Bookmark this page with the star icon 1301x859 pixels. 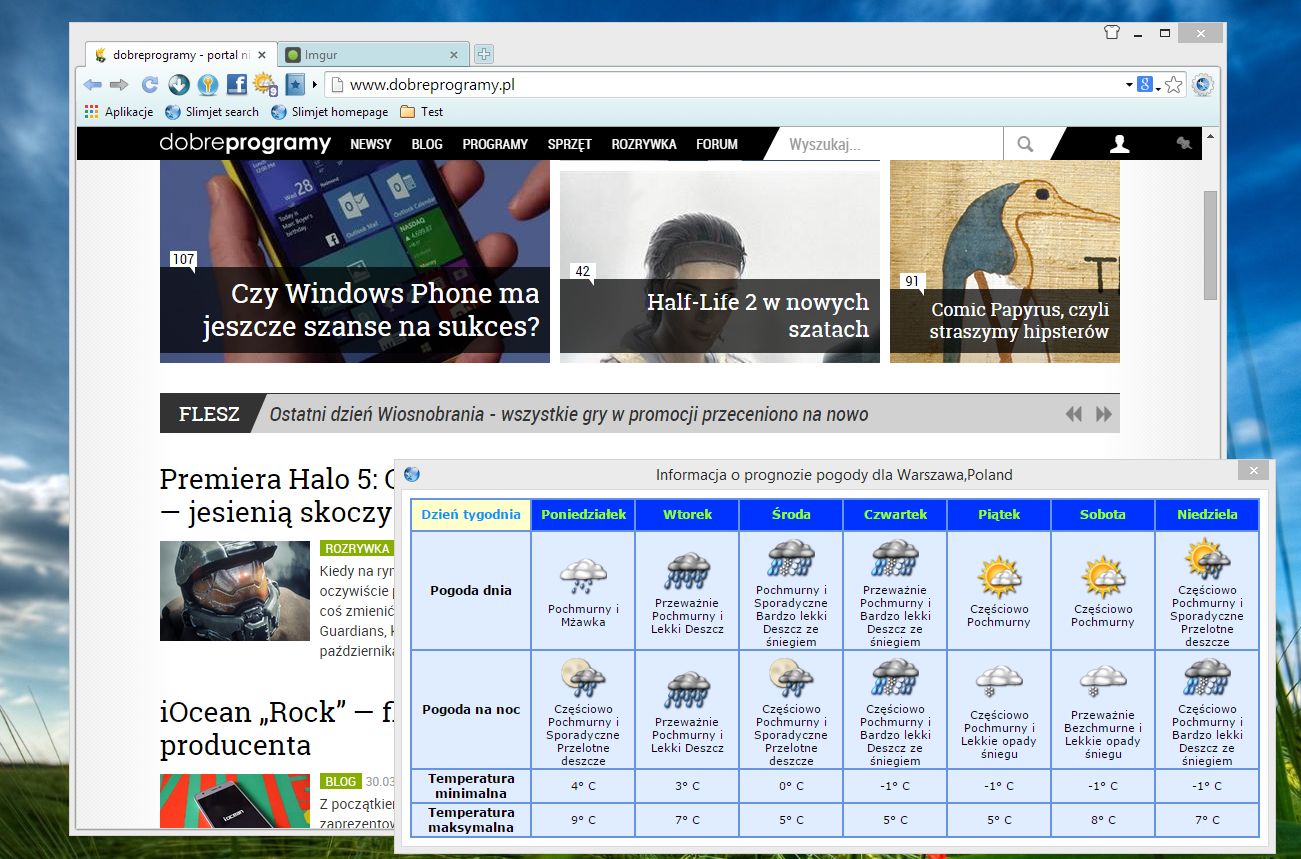click(x=1174, y=85)
